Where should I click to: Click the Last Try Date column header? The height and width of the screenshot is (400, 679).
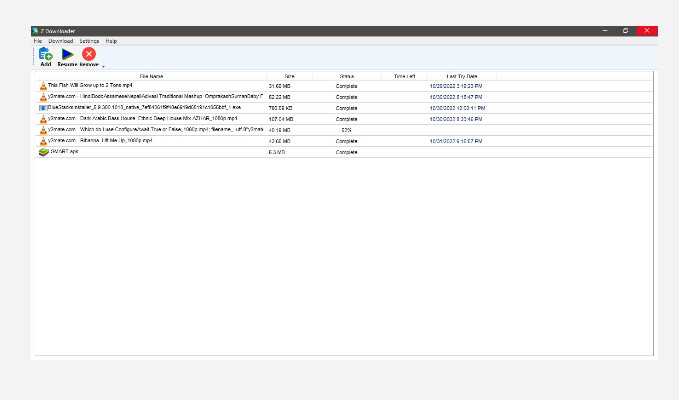pos(462,76)
